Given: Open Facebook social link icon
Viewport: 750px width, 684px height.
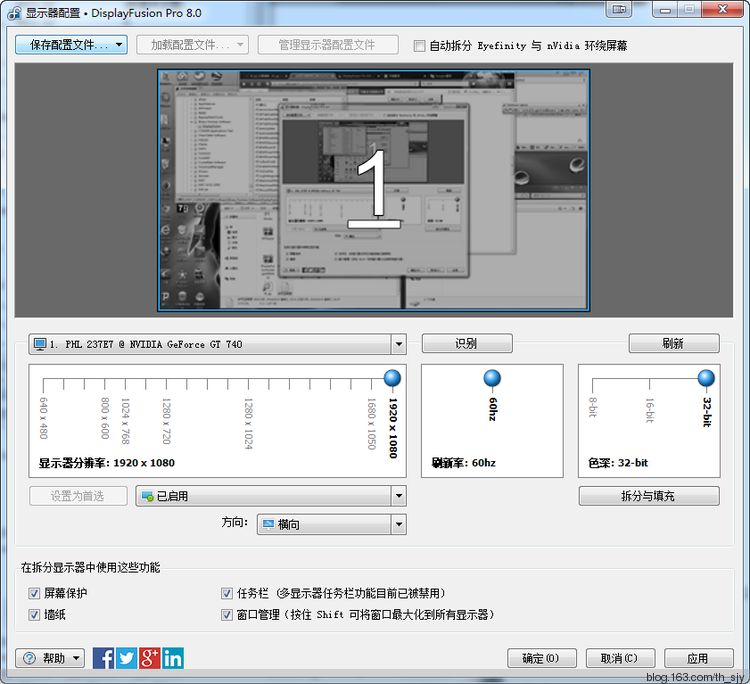Looking at the screenshot, I should pos(103,659).
